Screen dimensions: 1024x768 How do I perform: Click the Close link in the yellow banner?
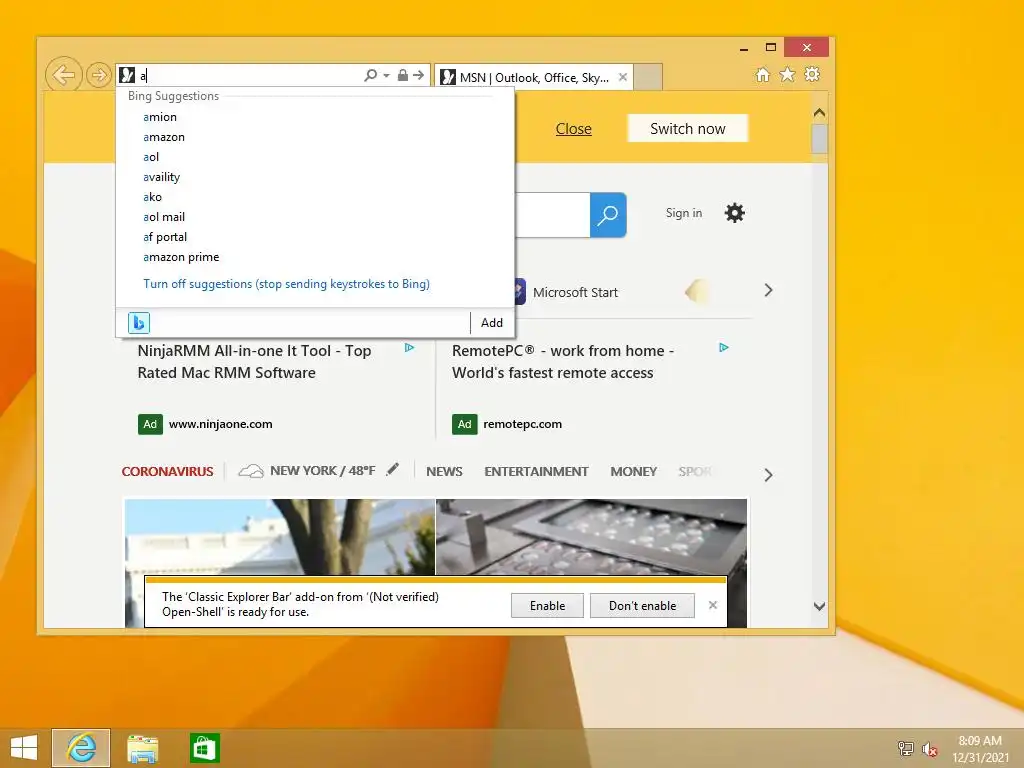(573, 129)
